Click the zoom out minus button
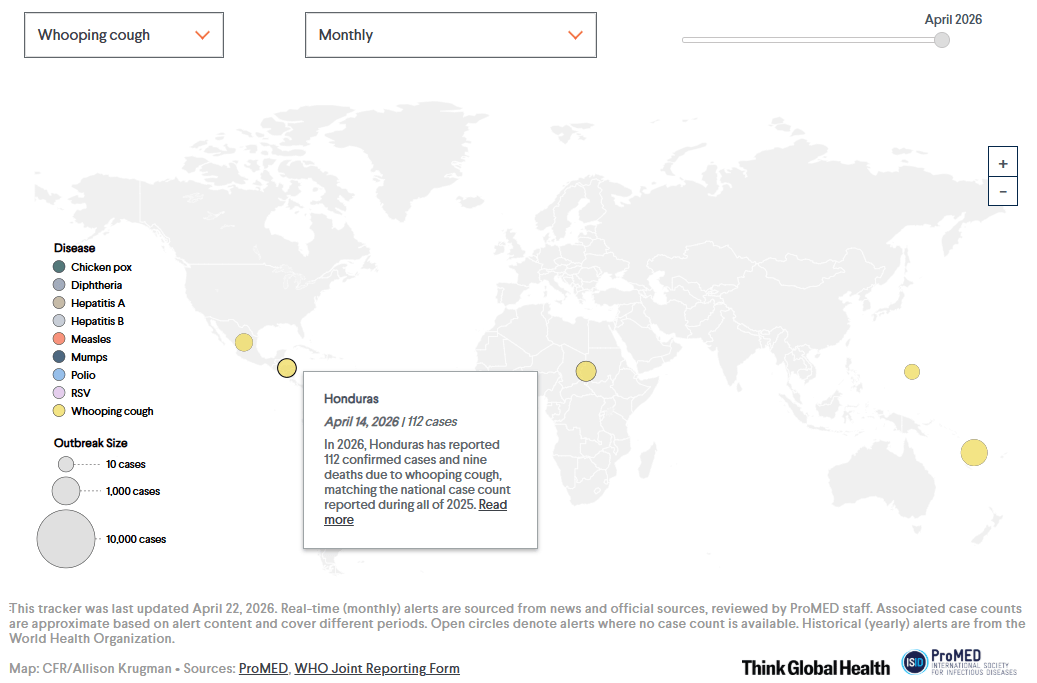 coord(1002,191)
